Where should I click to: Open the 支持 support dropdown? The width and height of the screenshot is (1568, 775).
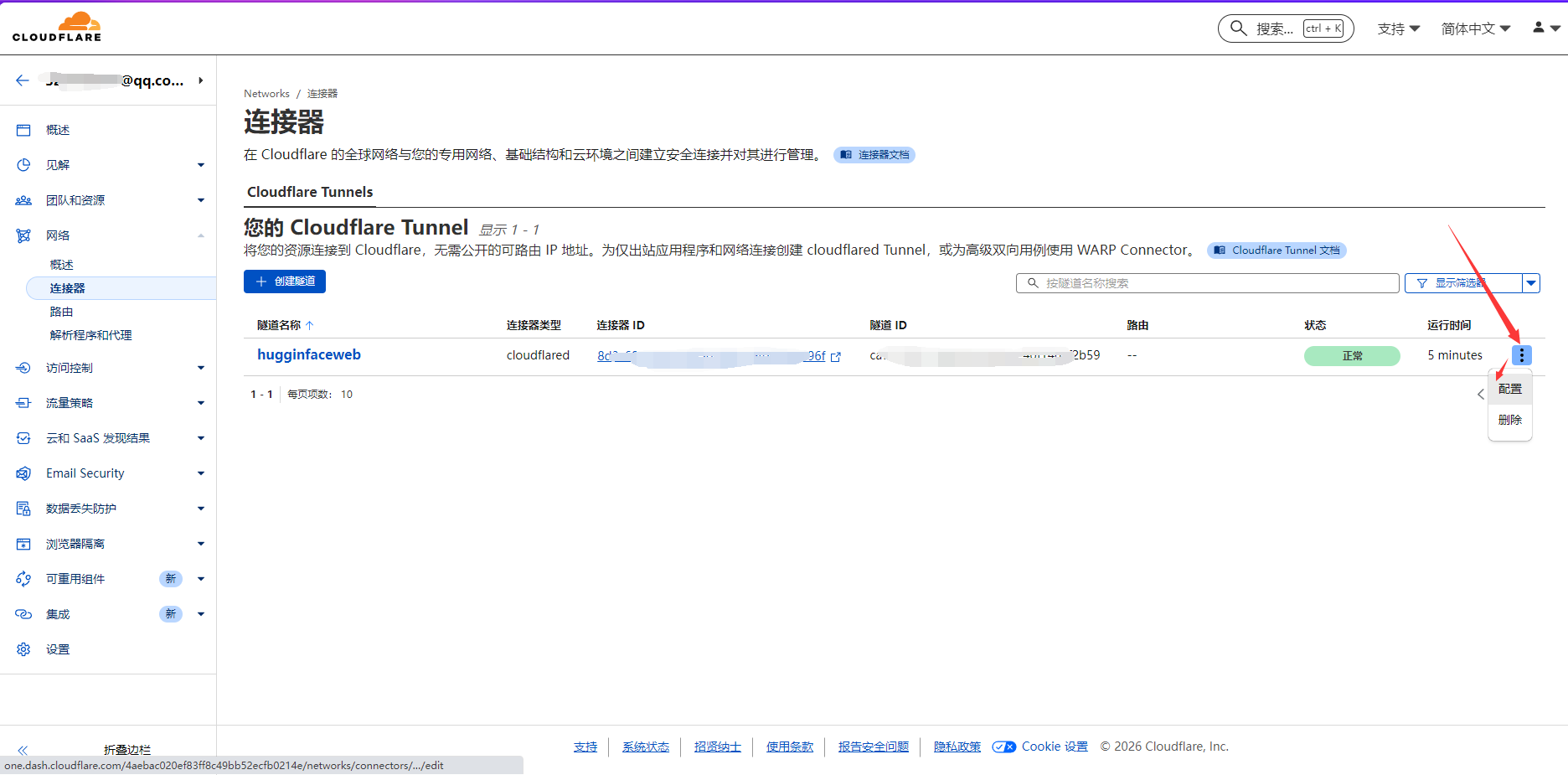(1398, 28)
